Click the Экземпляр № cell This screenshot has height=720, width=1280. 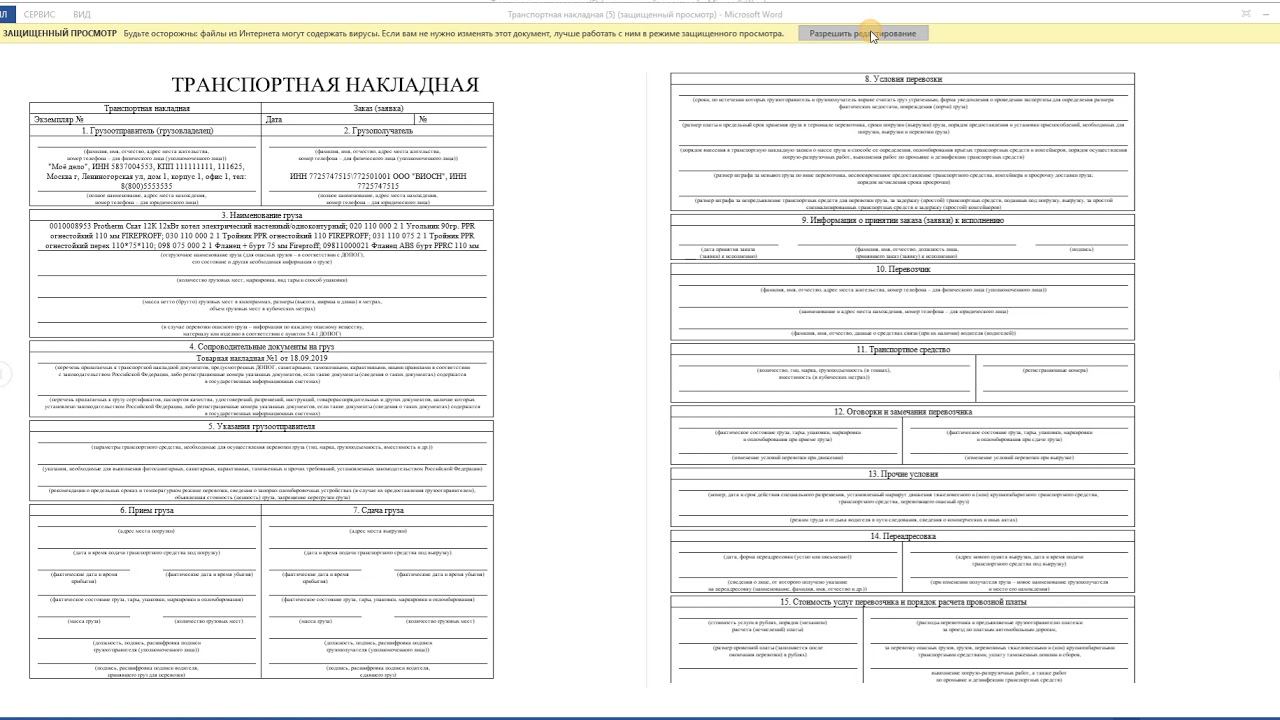146,119
